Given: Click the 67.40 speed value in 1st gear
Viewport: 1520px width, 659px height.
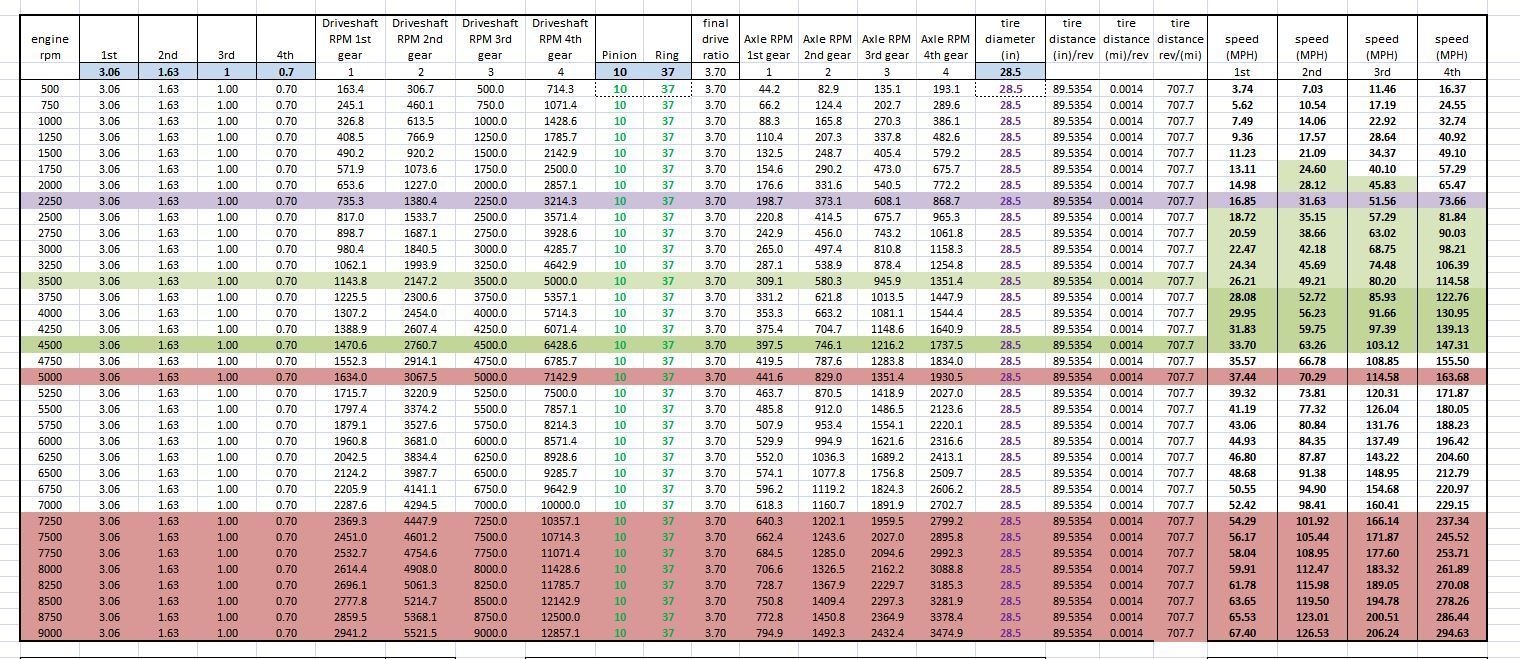Looking at the screenshot, I should click(1243, 633).
